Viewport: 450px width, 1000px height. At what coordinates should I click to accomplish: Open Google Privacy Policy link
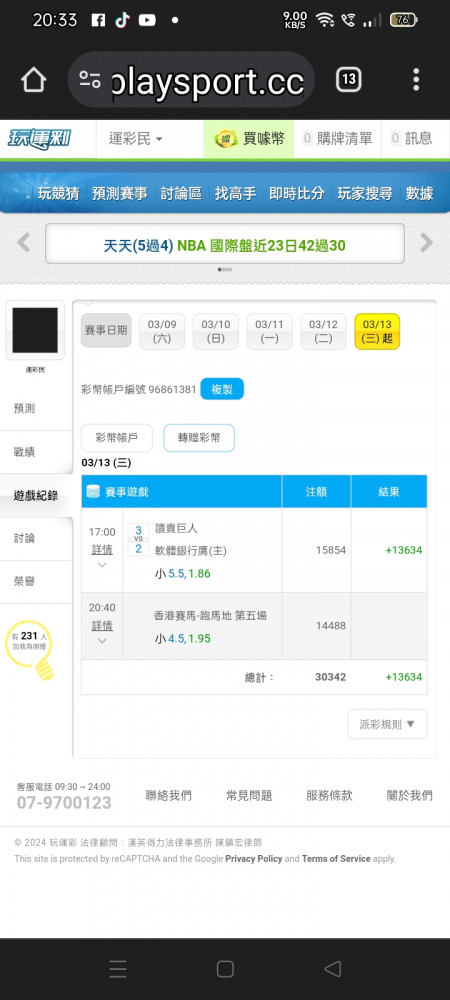pyautogui.click(x=254, y=858)
